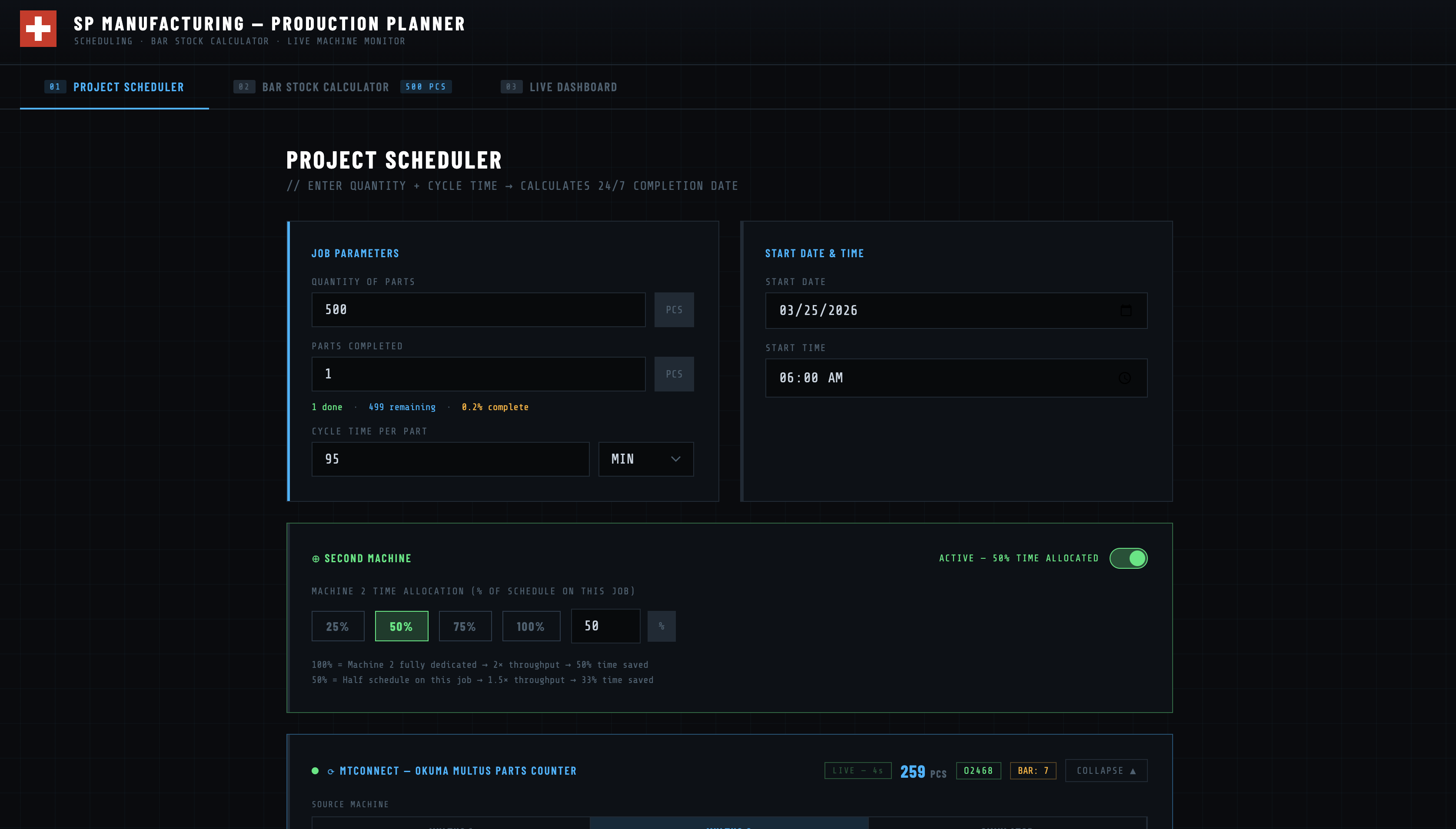
Task: Click the 100% allocation button
Action: point(531,626)
